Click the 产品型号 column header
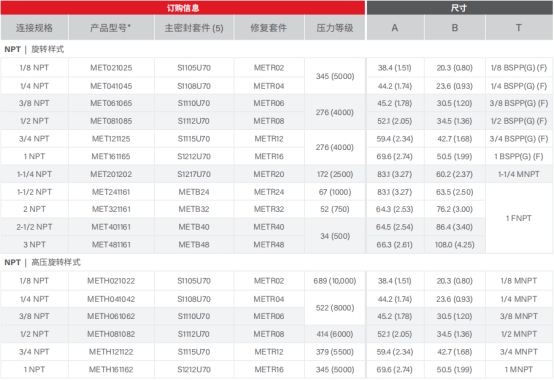Image resolution: width=554 pixels, height=380 pixels. tap(111, 28)
